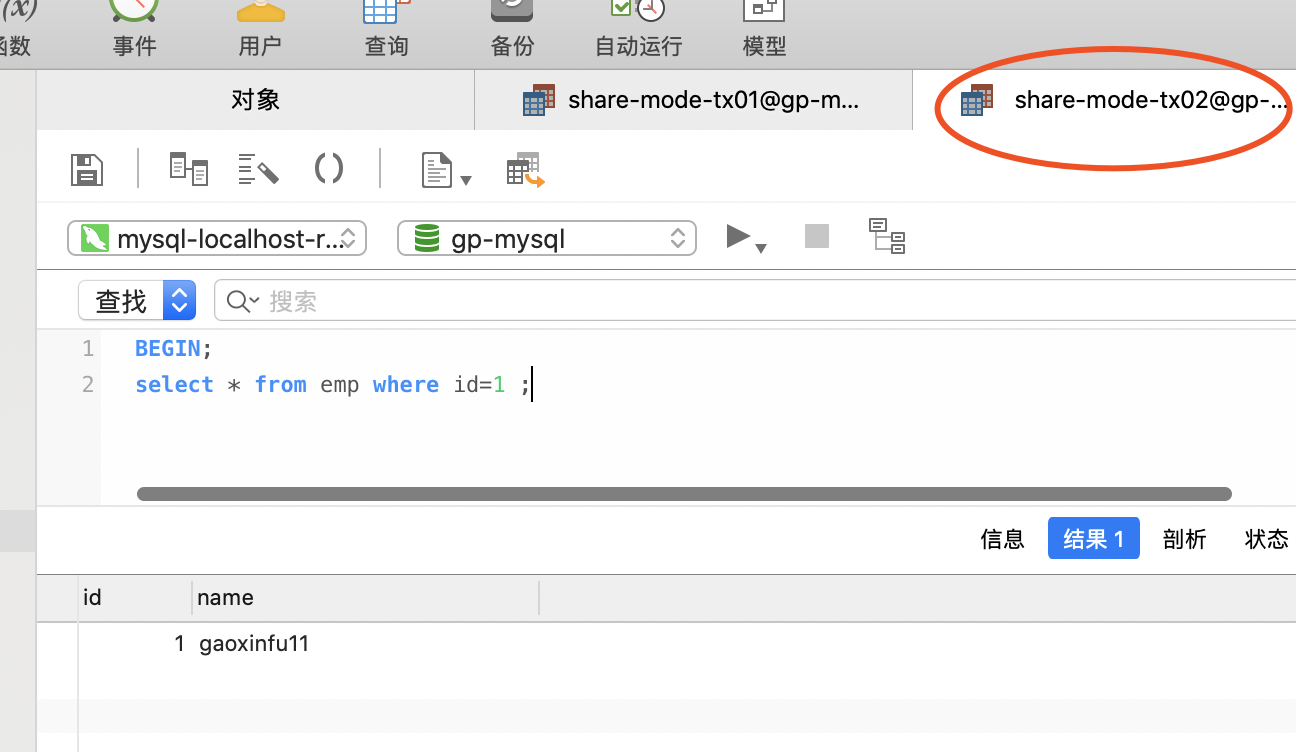Open the mysql-localhost connection dropdown
This screenshot has height=752, width=1296.
point(217,238)
